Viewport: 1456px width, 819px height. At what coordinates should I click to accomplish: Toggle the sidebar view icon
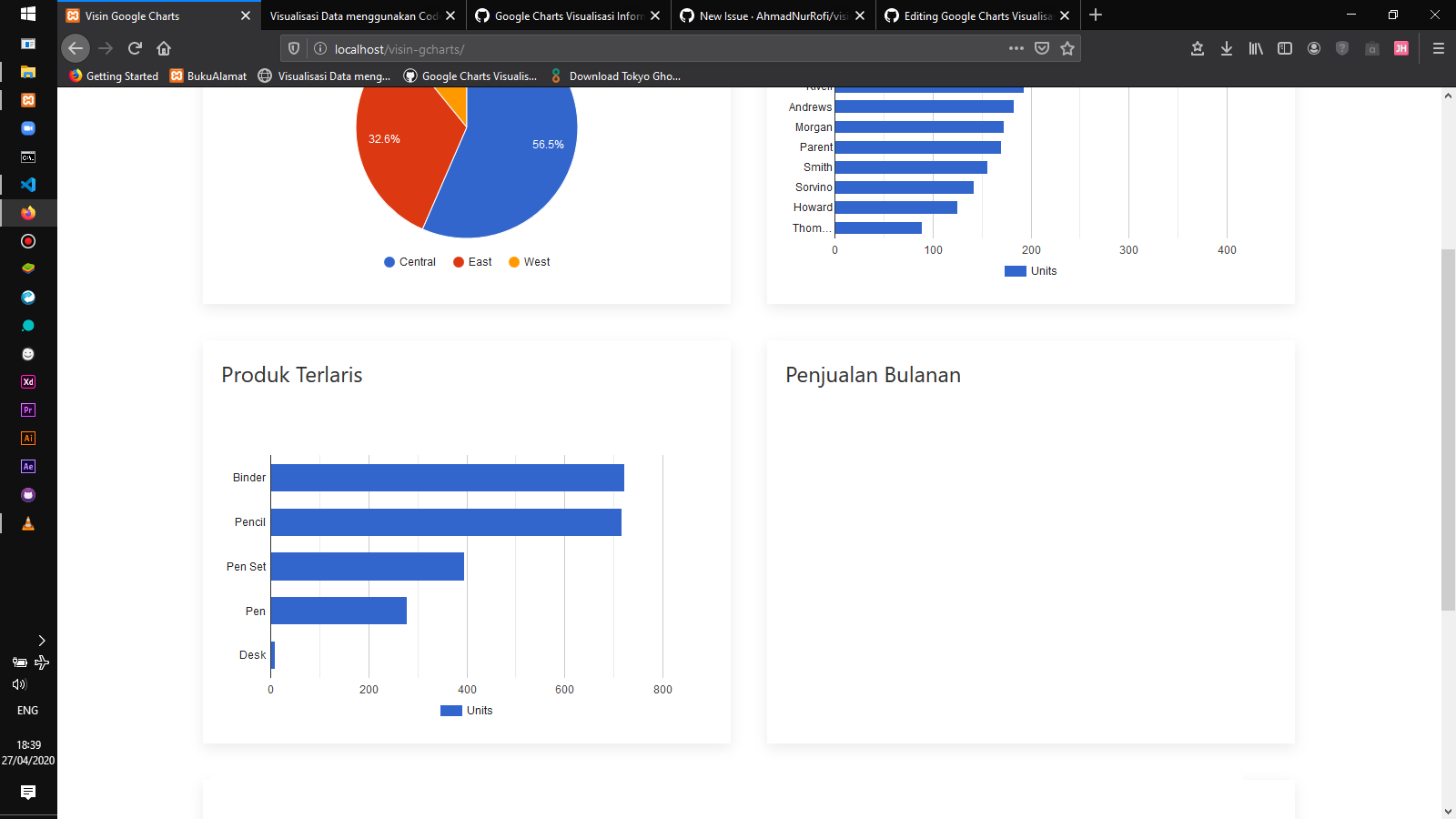[1285, 48]
